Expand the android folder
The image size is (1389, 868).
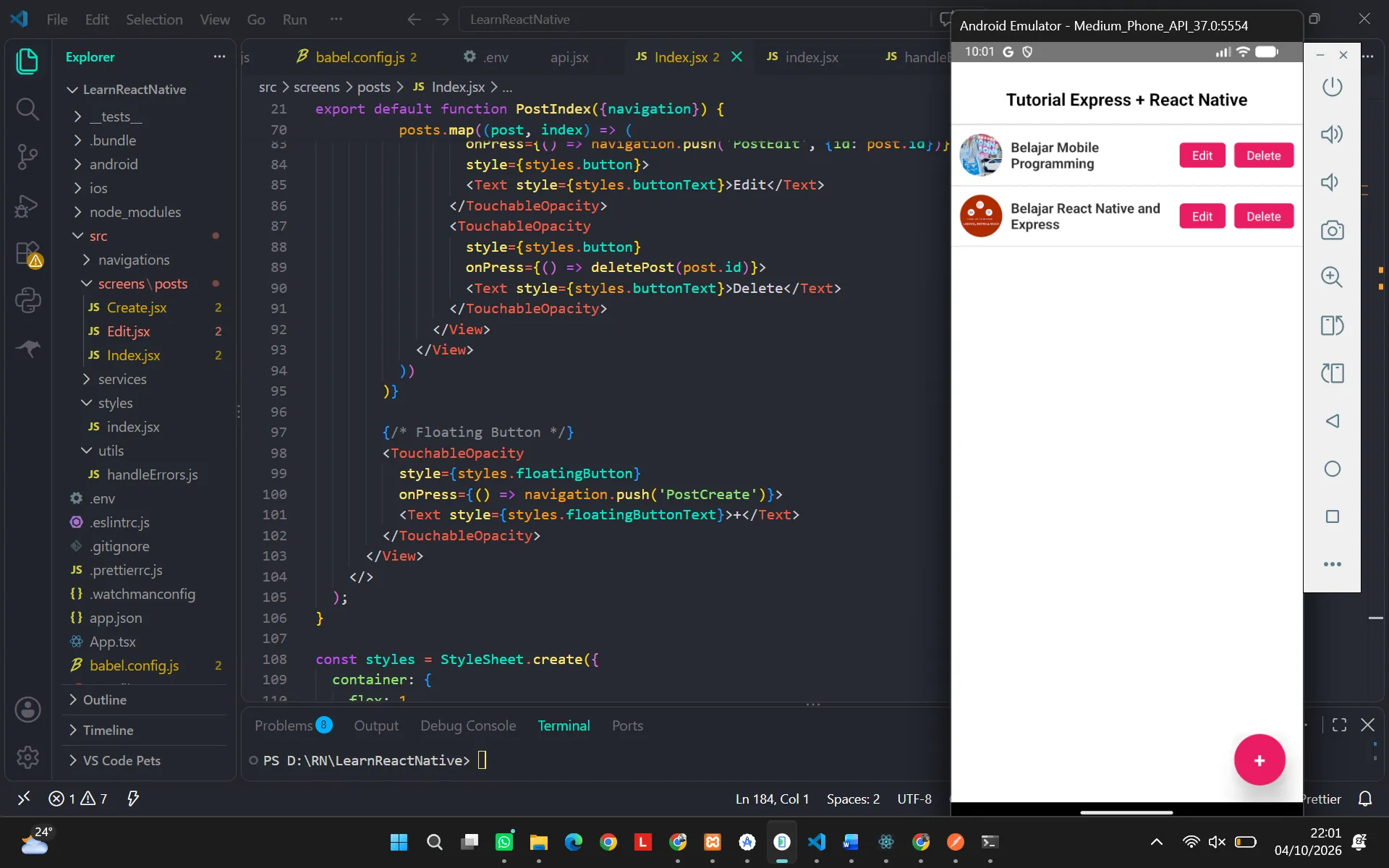(x=114, y=164)
